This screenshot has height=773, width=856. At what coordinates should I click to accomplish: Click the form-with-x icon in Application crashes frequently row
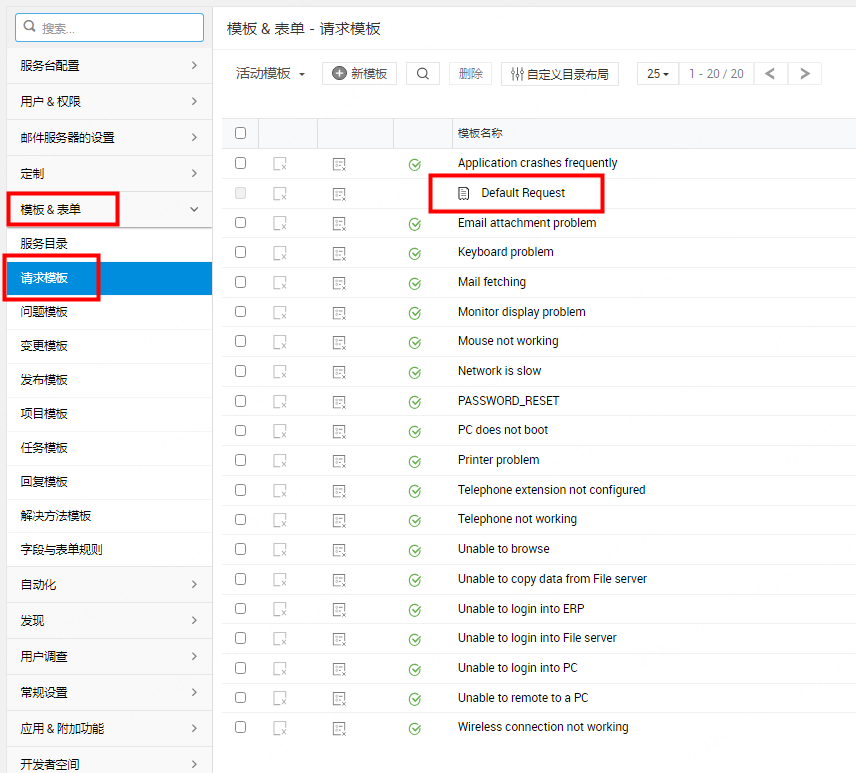(339, 164)
